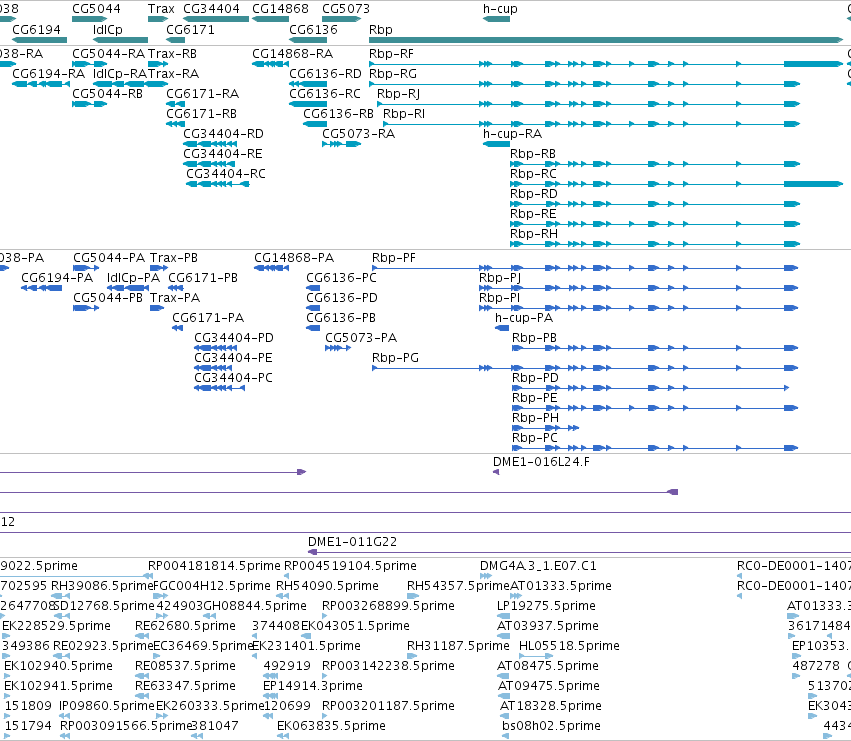Select the 'DME1-011G22' clone label

point(352,542)
